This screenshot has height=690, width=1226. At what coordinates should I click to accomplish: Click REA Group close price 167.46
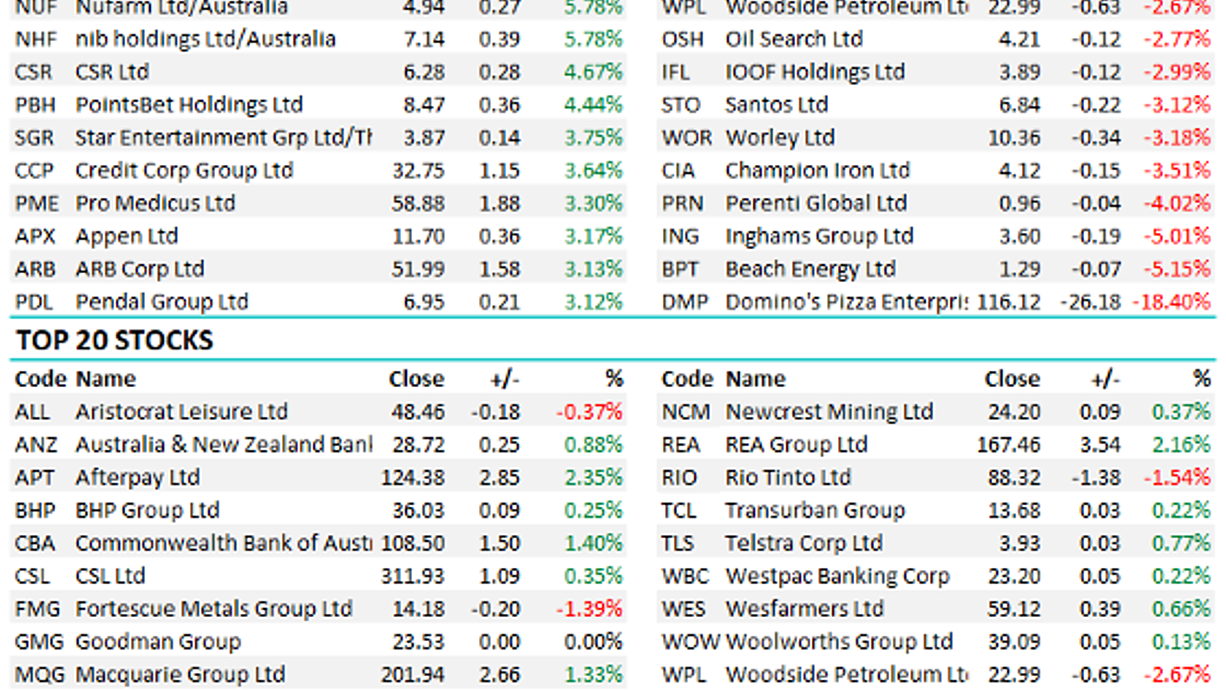click(1008, 446)
